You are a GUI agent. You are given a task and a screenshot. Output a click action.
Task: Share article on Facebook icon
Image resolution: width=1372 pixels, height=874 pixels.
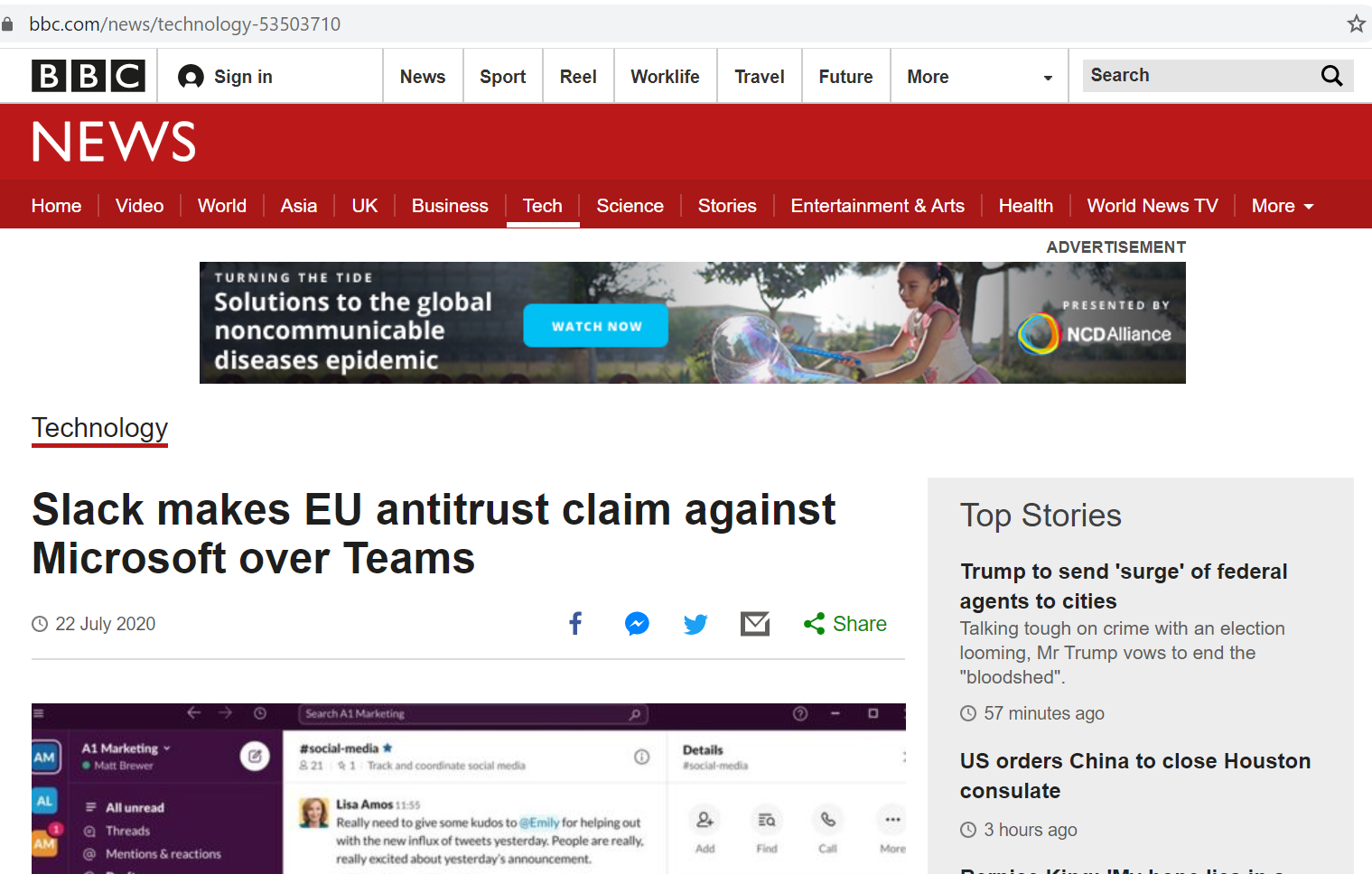[x=575, y=624]
